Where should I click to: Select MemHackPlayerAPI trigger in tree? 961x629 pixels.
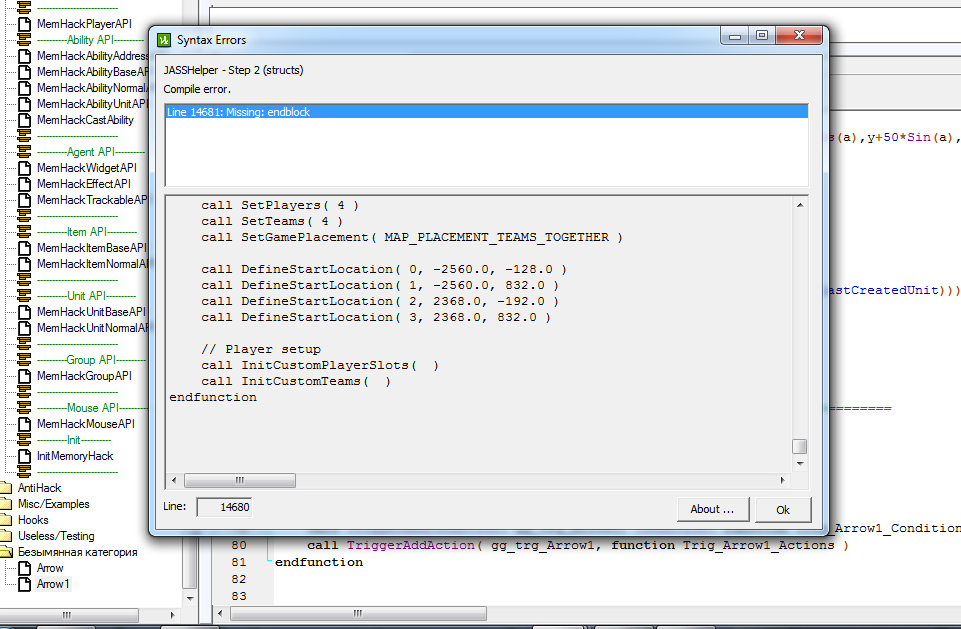84,24
